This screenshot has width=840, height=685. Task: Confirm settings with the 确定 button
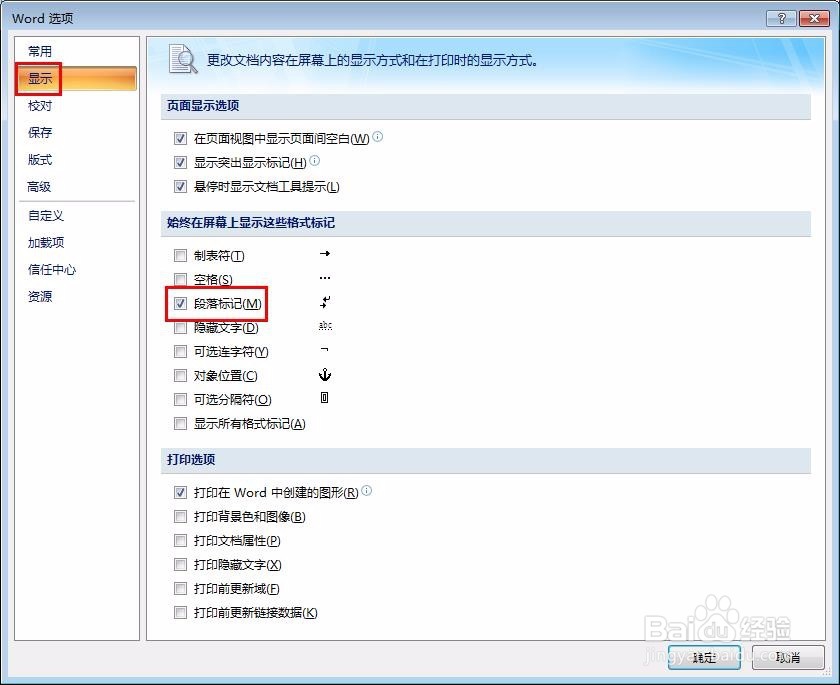pyautogui.click(x=703, y=658)
